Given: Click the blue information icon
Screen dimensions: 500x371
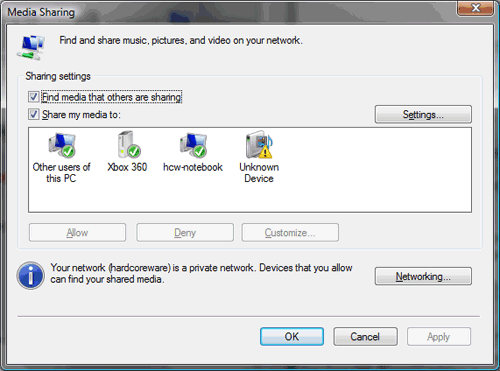Looking at the screenshot, I should pos(30,275).
